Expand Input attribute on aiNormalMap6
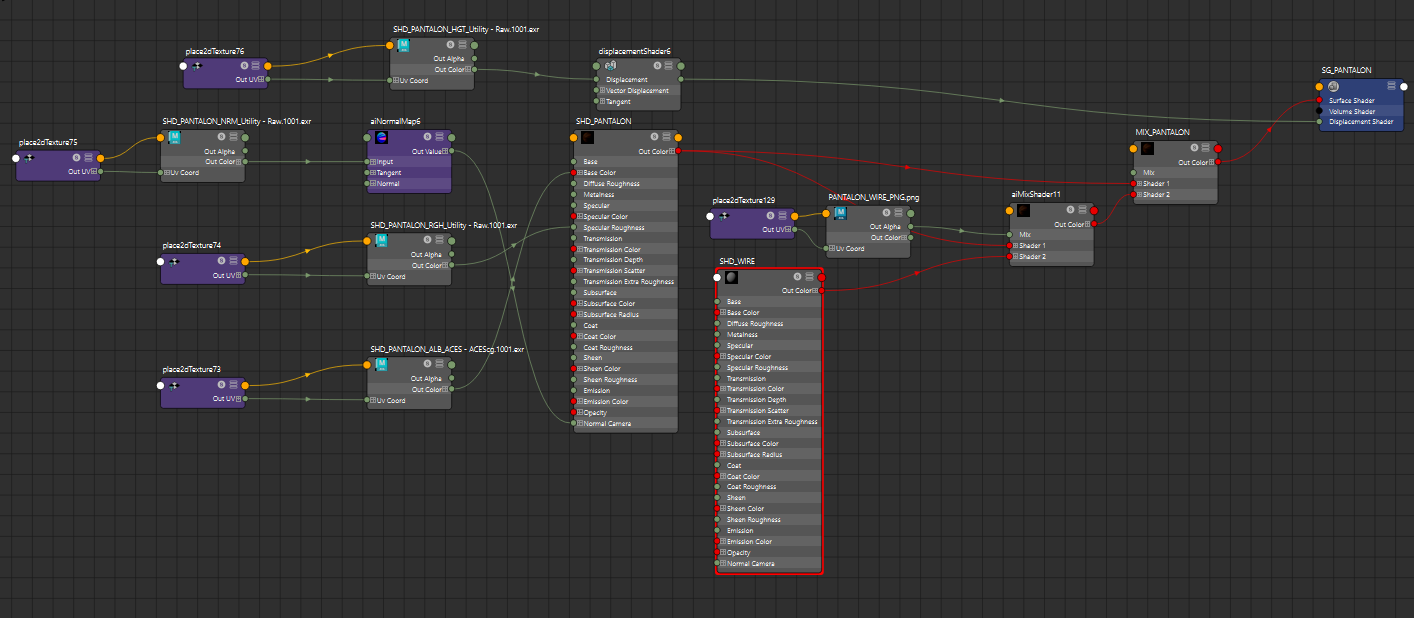This screenshot has width=1414, height=618. tap(373, 162)
